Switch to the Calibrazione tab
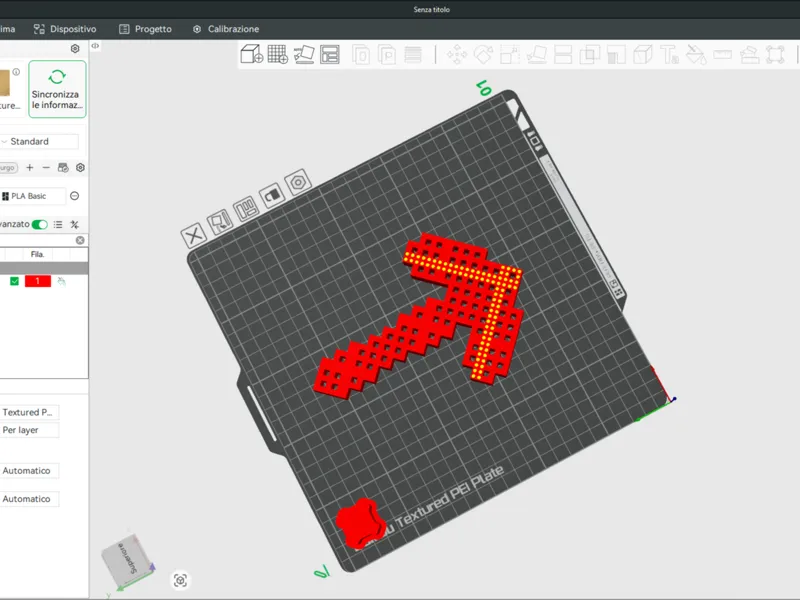 pyautogui.click(x=226, y=29)
